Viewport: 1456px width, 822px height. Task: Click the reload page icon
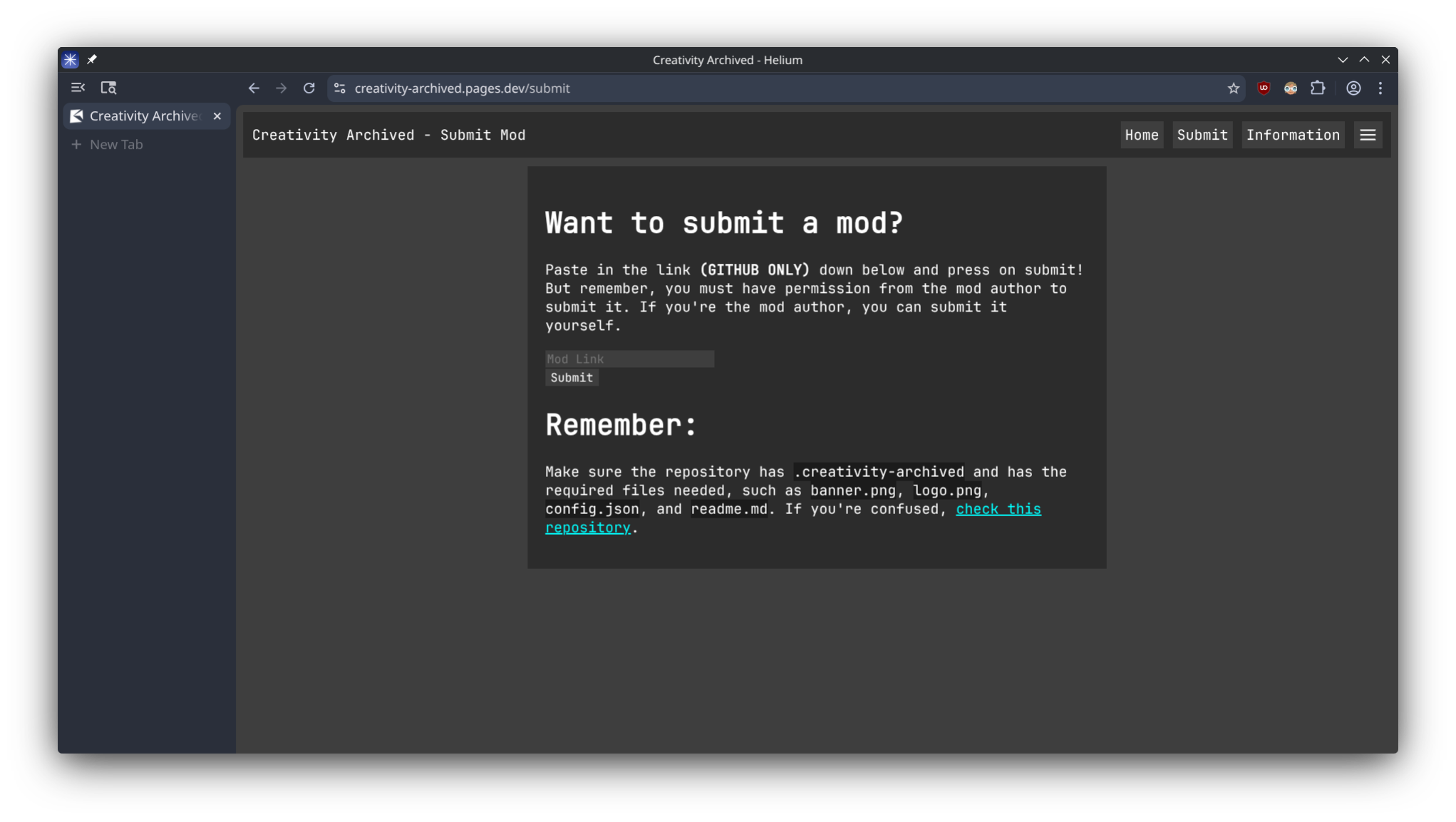click(309, 88)
